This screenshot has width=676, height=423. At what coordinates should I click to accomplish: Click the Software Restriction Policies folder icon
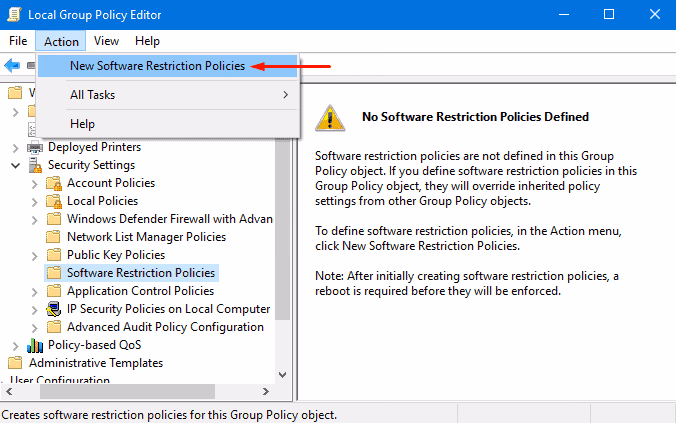coord(53,273)
